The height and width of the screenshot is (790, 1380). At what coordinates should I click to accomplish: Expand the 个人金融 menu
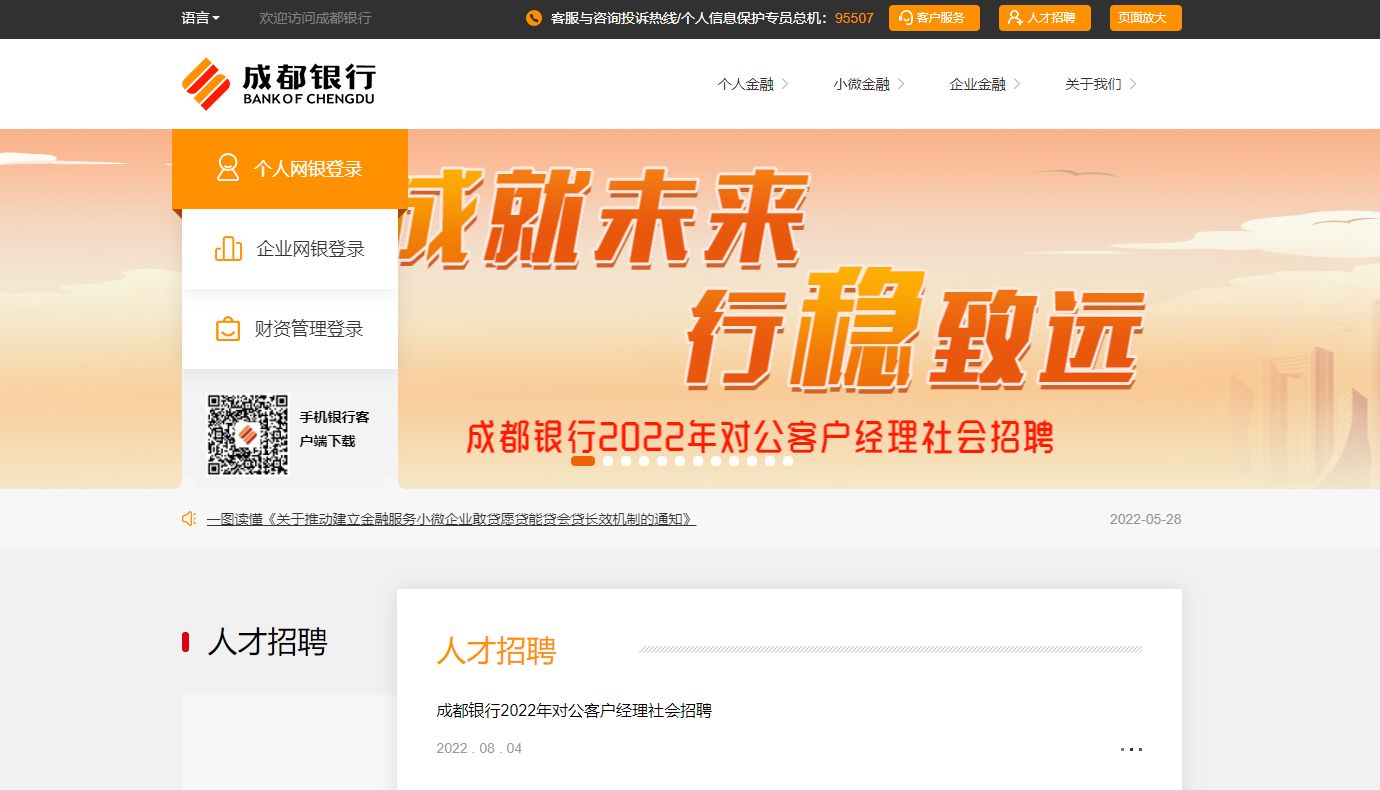[752, 84]
